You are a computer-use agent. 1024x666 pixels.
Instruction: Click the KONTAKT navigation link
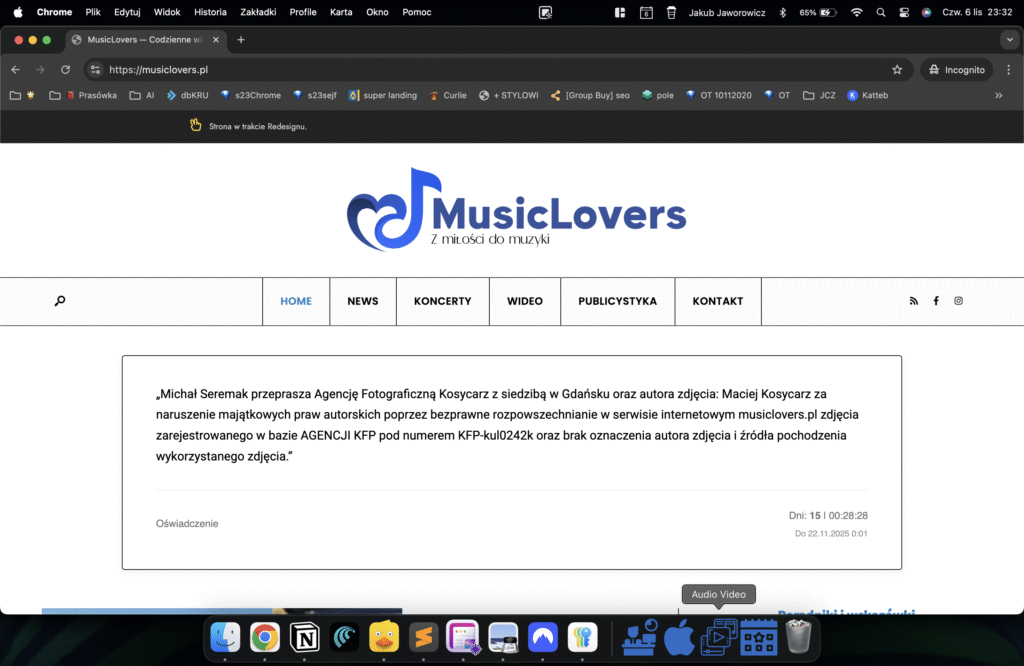[x=718, y=301]
